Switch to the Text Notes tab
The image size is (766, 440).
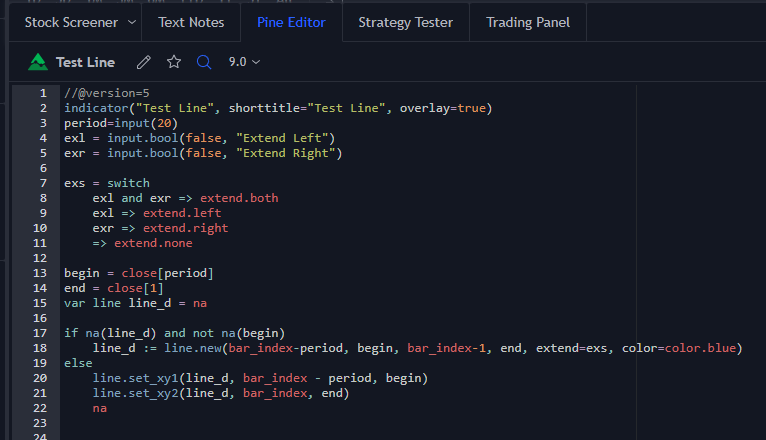click(x=191, y=22)
